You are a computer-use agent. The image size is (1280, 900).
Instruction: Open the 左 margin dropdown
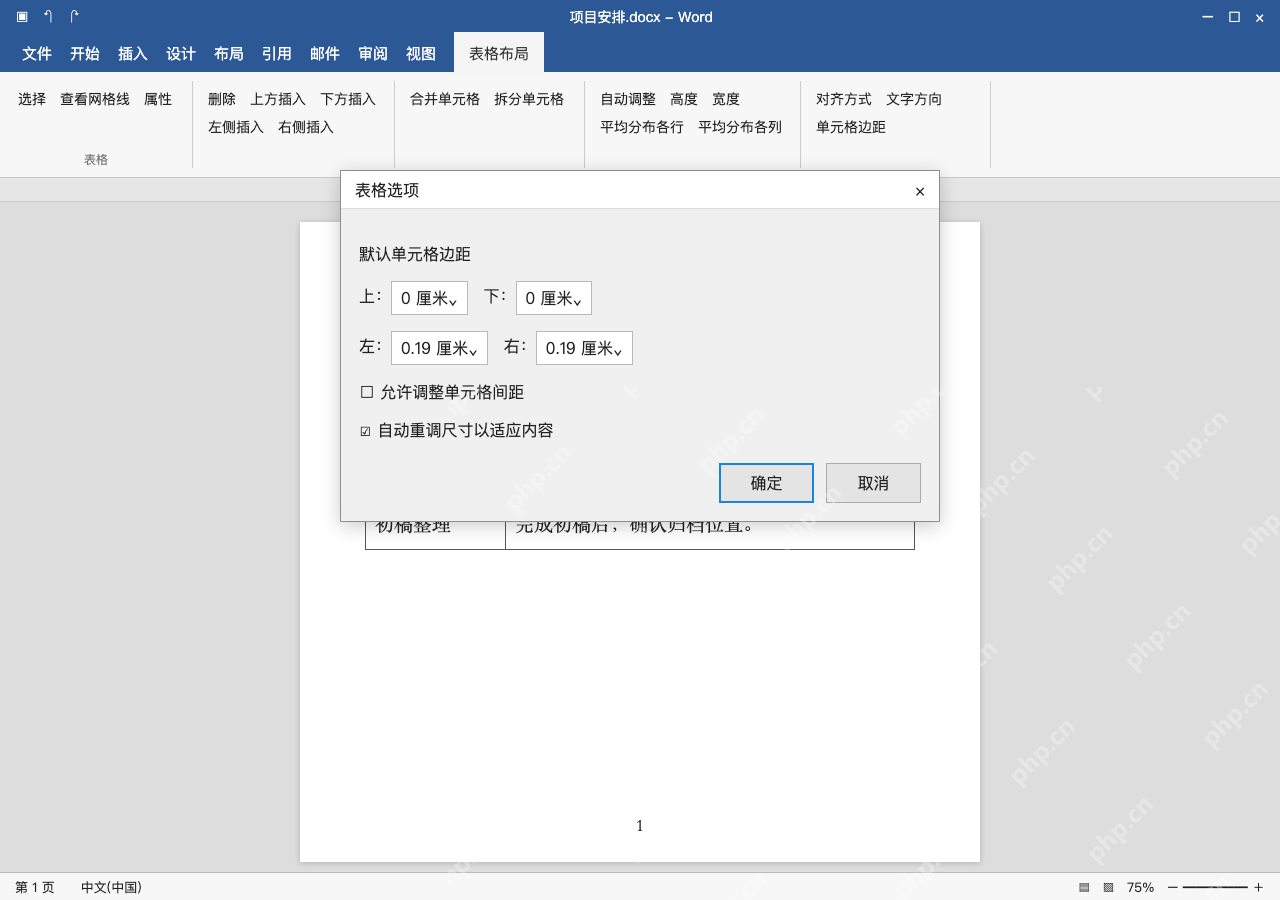pos(439,348)
